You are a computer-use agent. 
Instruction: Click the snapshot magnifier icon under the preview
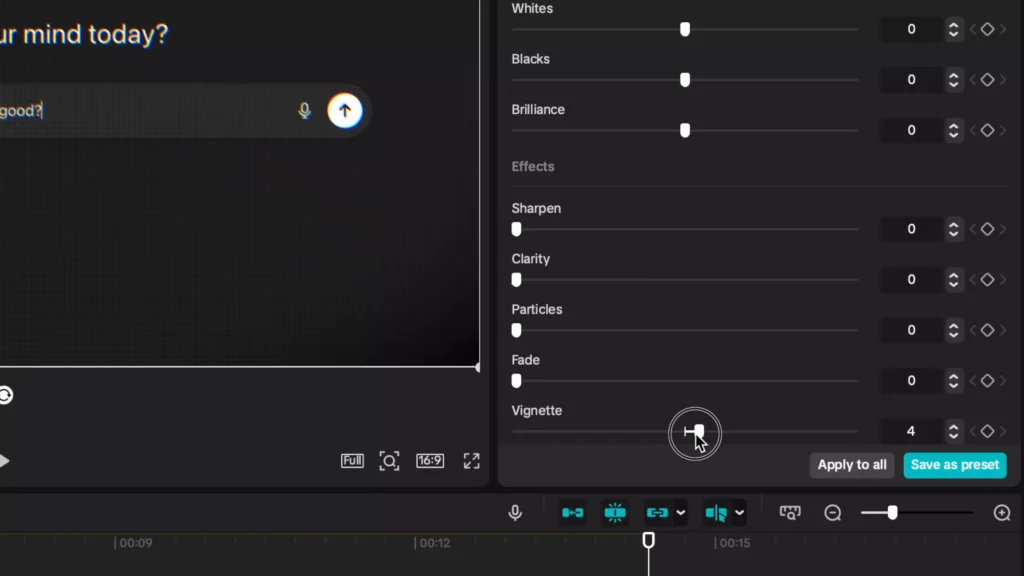(390, 461)
